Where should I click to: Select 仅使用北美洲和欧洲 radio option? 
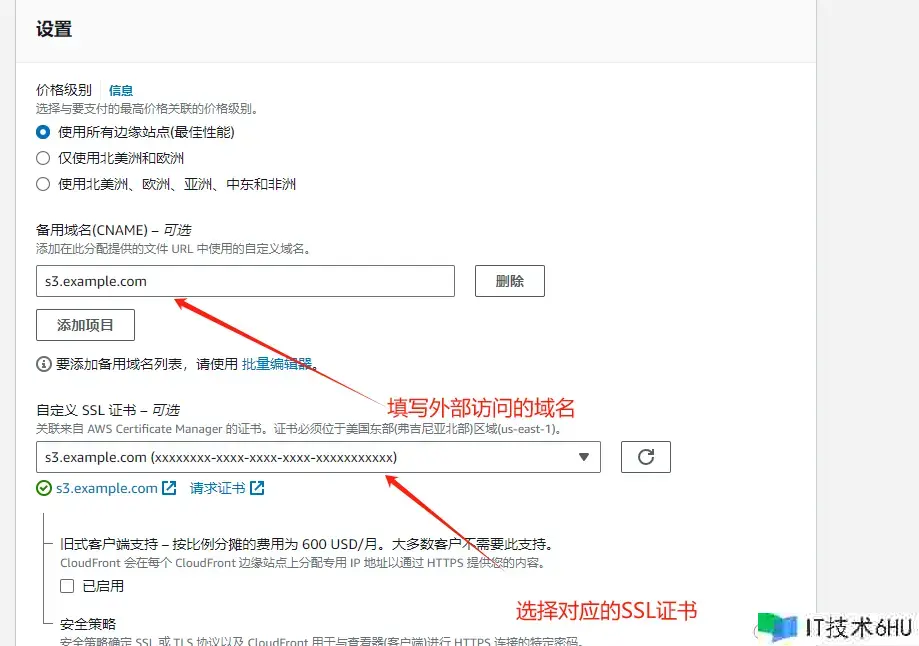coord(43,158)
